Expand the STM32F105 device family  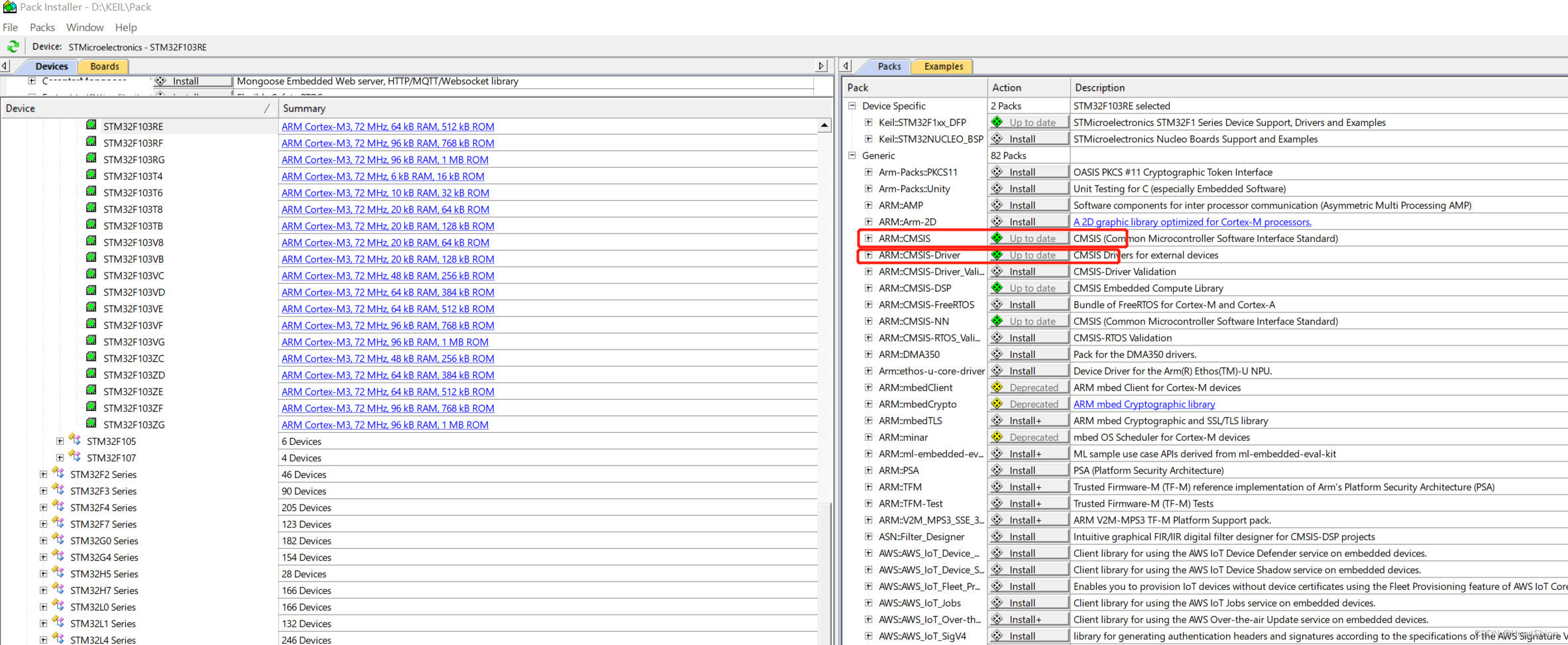[60, 441]
